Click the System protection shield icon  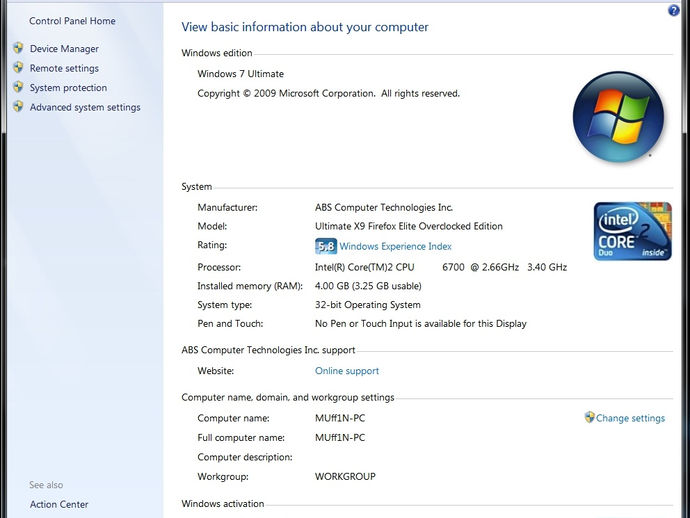point(18,87)
